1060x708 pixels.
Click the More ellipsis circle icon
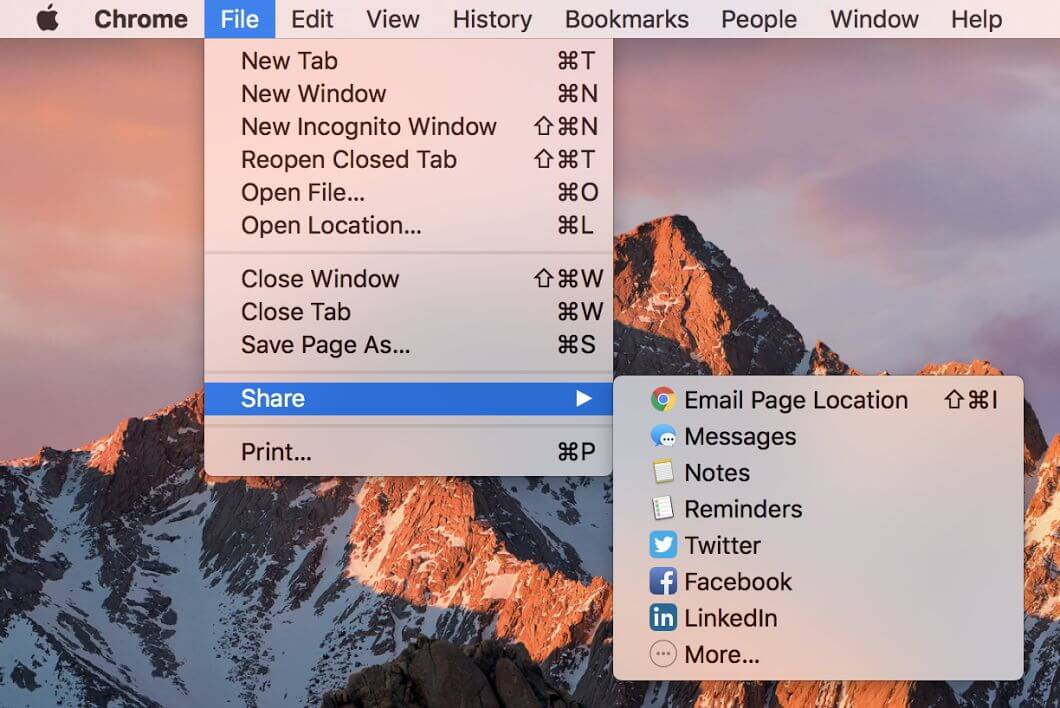662,655
